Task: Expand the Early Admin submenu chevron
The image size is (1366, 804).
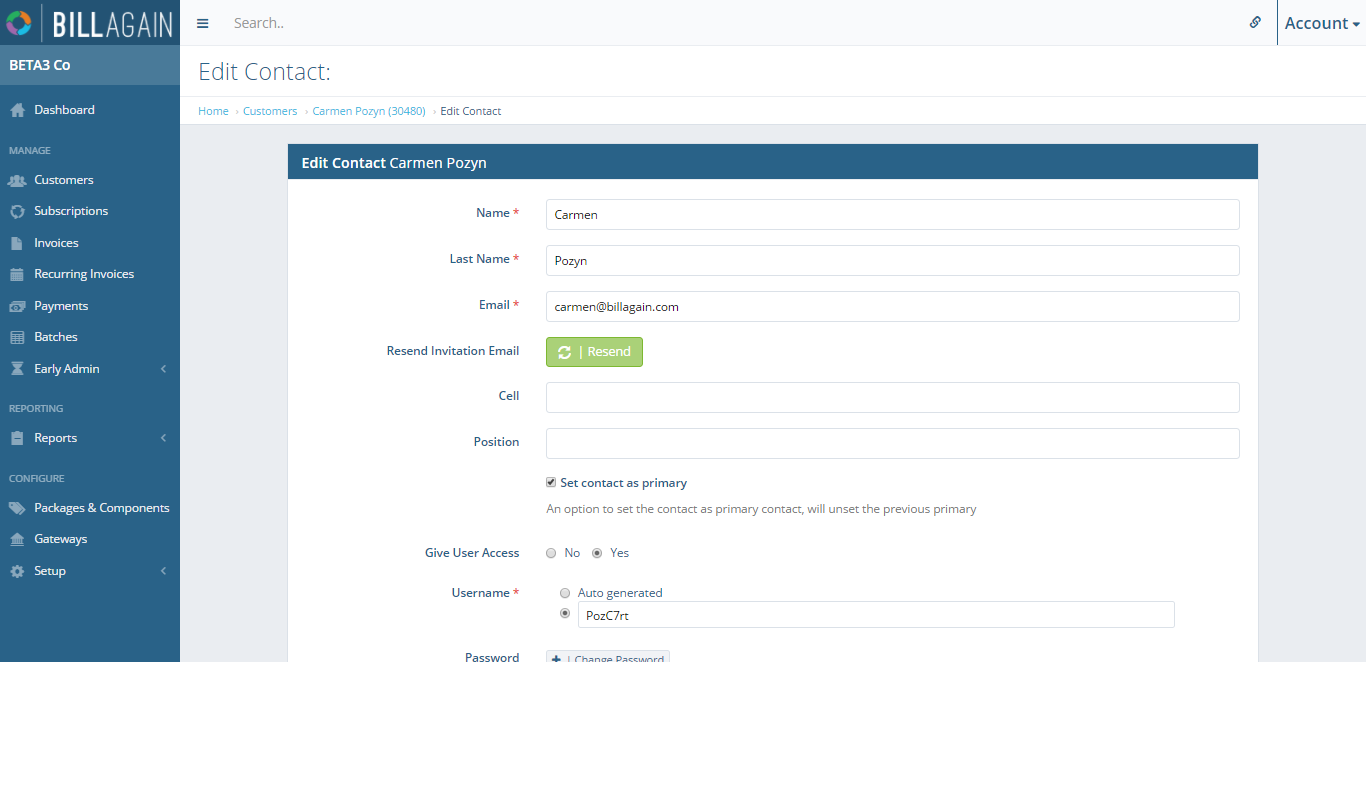Action: click(163, 369)
